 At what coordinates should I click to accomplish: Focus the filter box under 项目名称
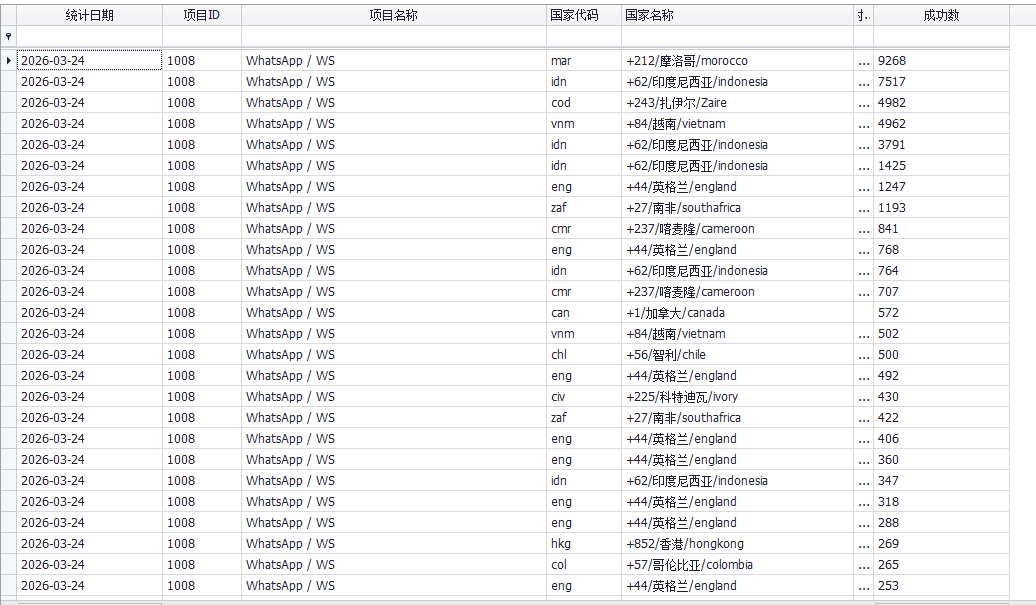[x=394, y=36]
